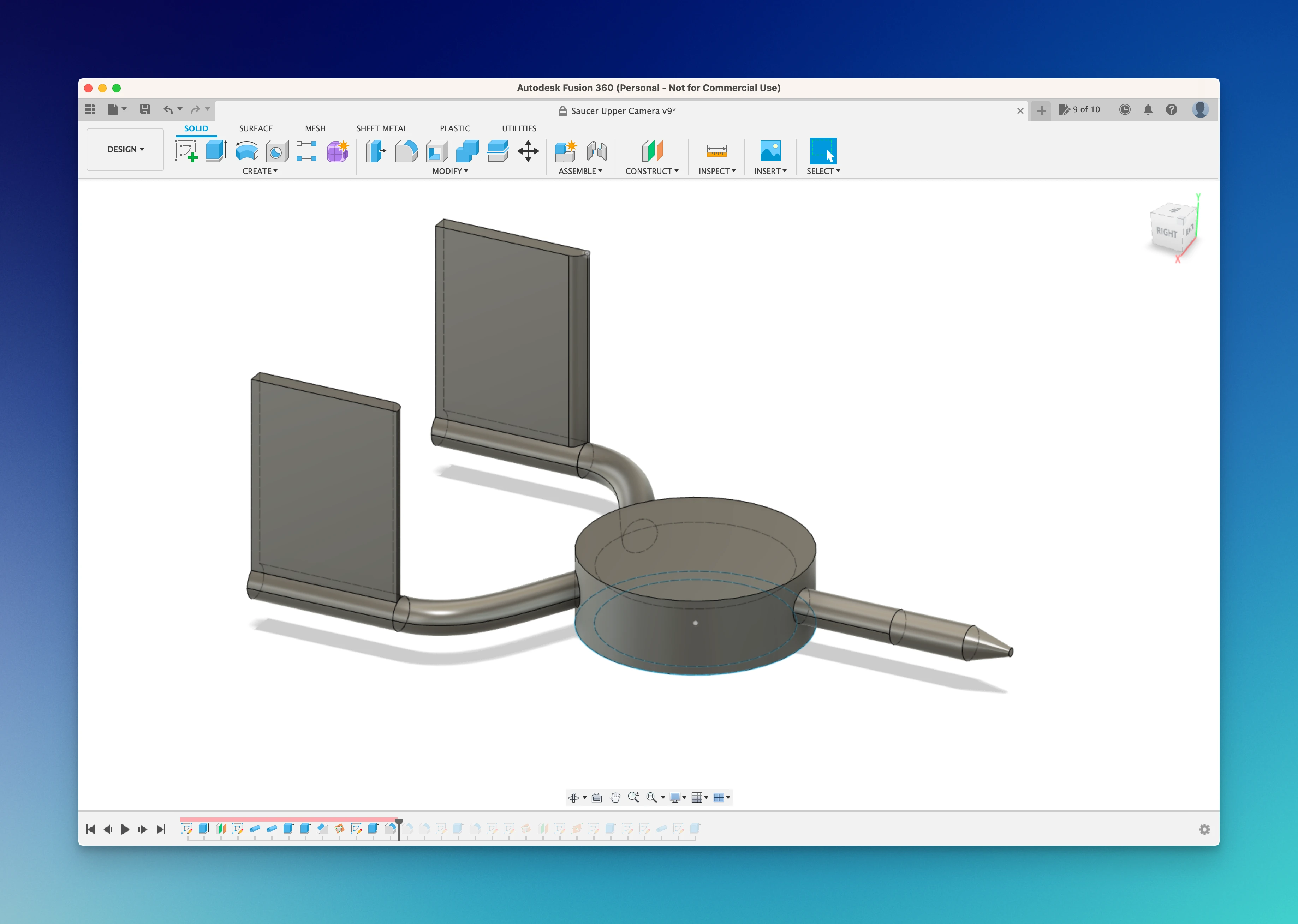Screen dimensions: 1298x924
Task: Close the Saucer Upper Camera document tab
Action: [x=1020, y=111]
